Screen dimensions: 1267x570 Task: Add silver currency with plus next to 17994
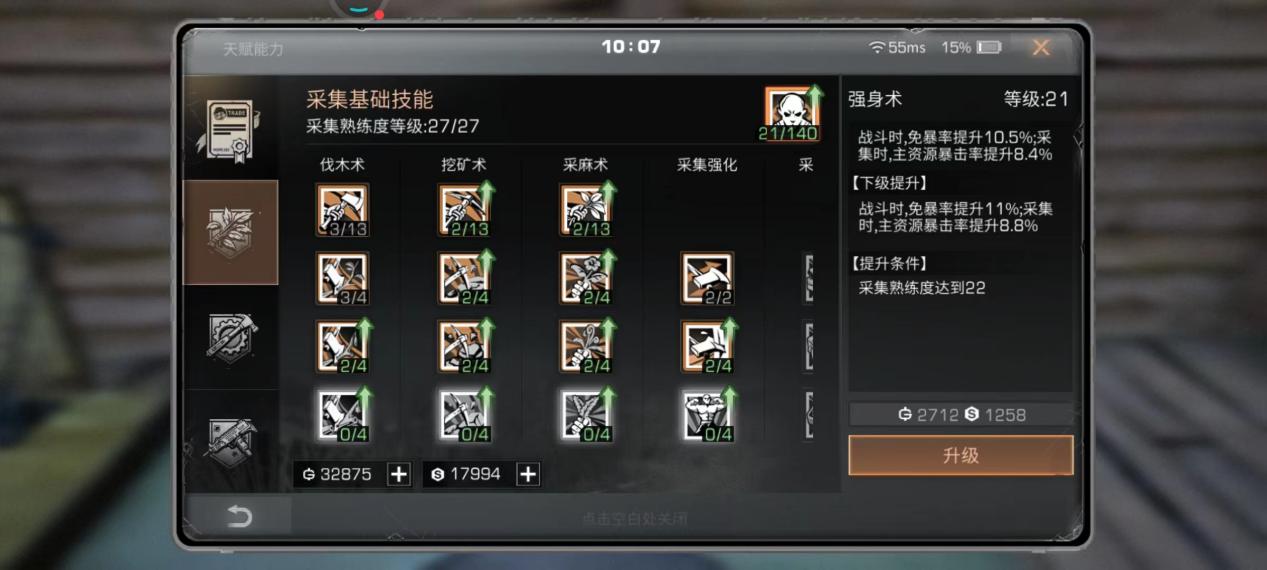528,474
